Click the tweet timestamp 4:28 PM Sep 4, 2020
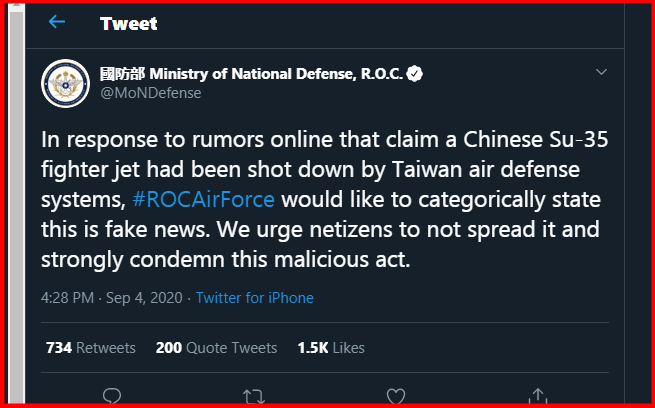The image size is (655, 408). click(112, 298)
